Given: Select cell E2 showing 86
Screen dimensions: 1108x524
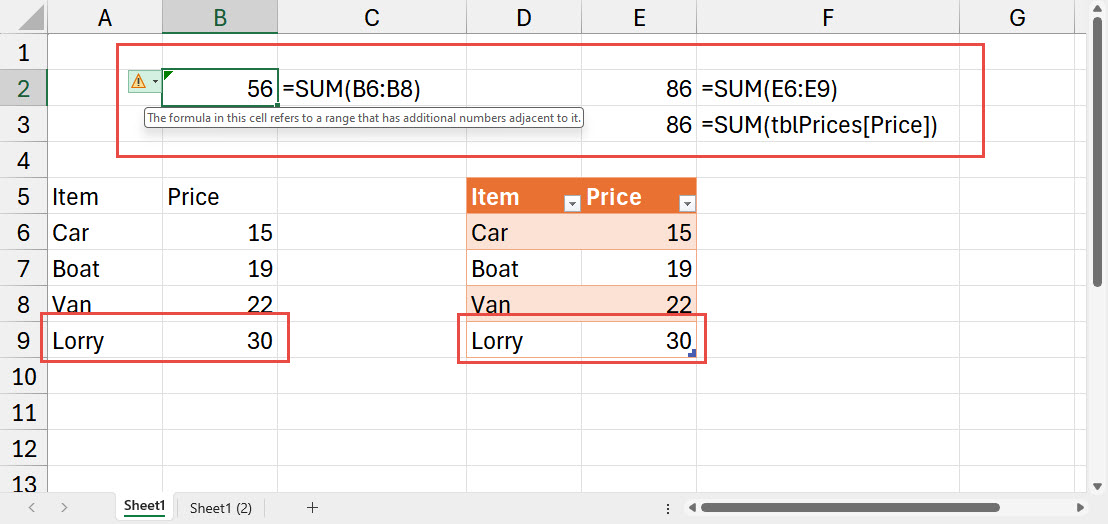Looking at the screenshot, I should [x=638, y=89].
